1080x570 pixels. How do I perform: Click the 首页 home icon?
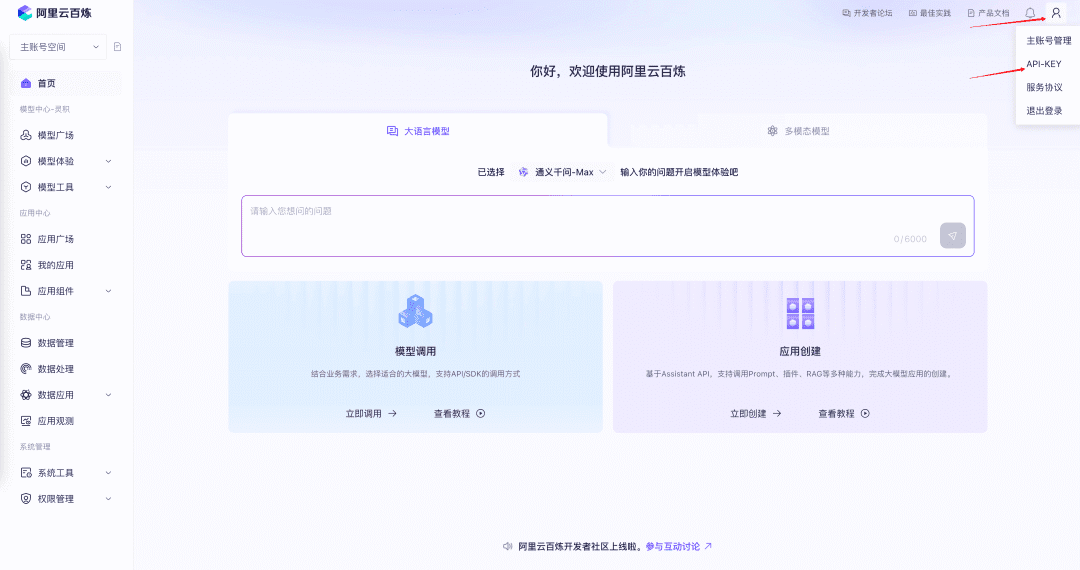(x=25, y=83)
